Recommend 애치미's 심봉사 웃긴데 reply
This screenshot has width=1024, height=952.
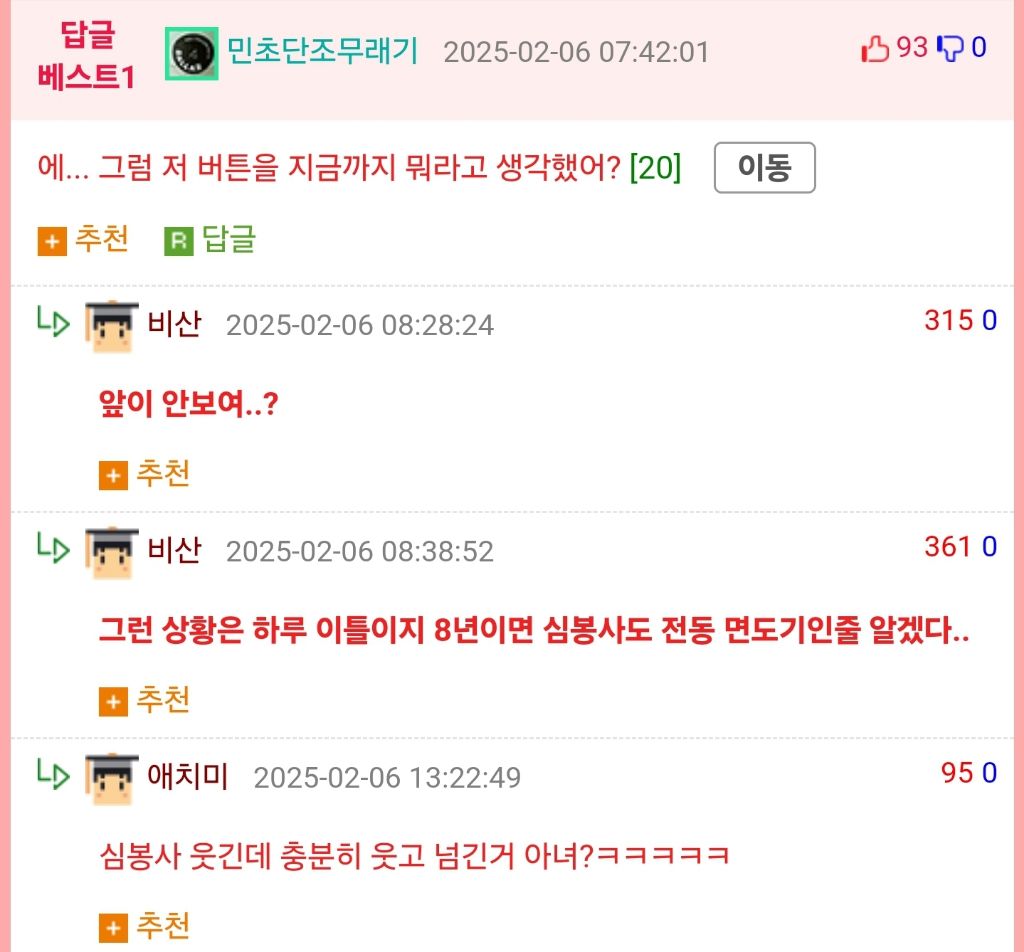[x=144, y=927]
